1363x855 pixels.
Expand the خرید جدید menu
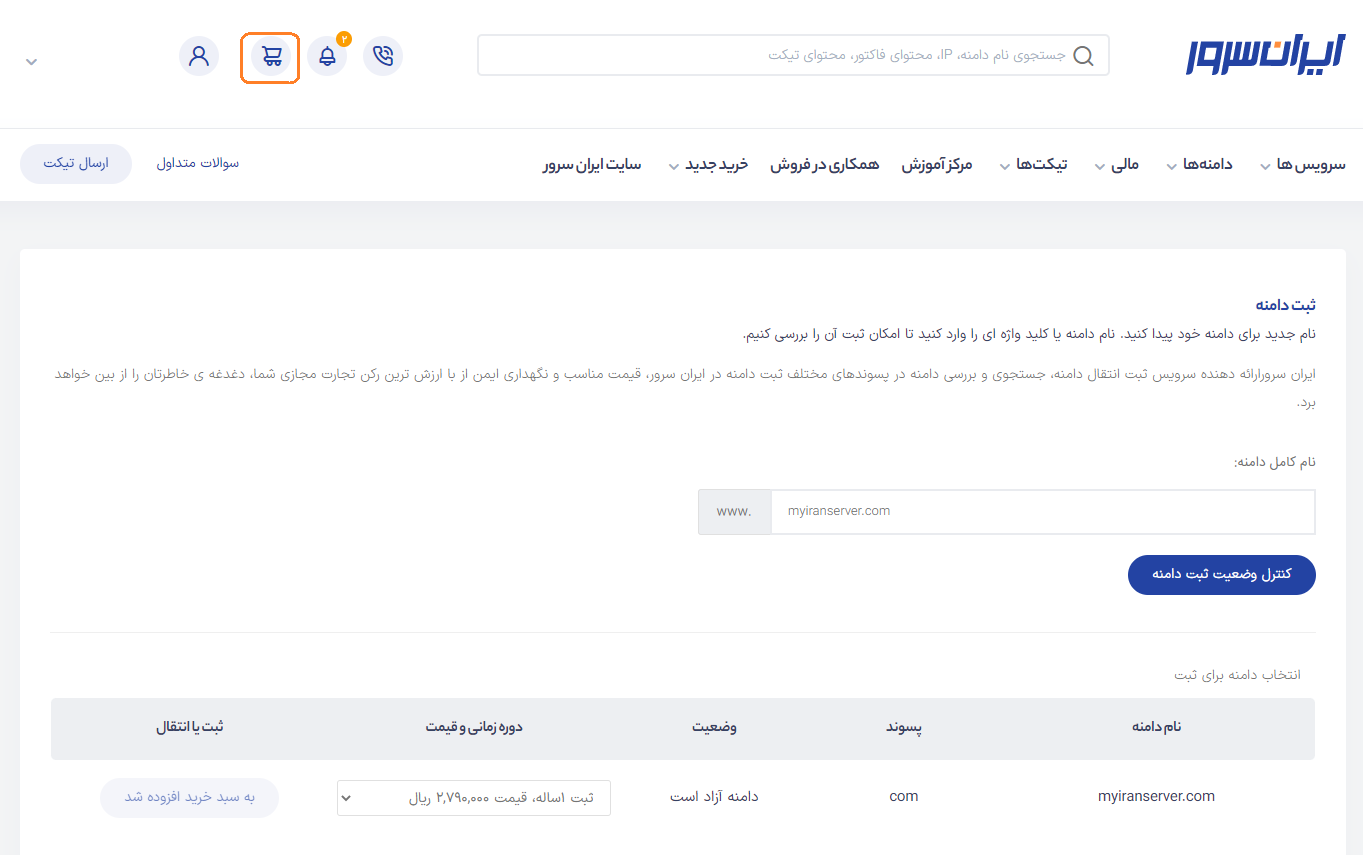[x=708, y=164]
